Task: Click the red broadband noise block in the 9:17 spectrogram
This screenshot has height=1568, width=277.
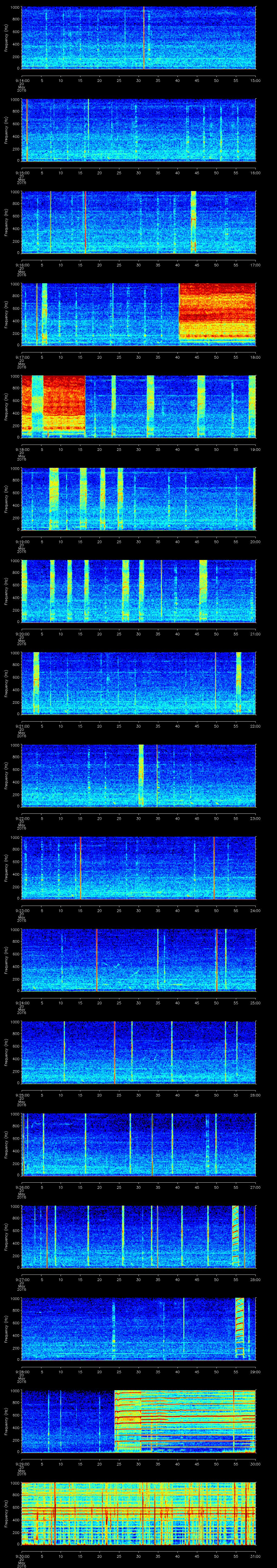Action: (x=217, y=311)
